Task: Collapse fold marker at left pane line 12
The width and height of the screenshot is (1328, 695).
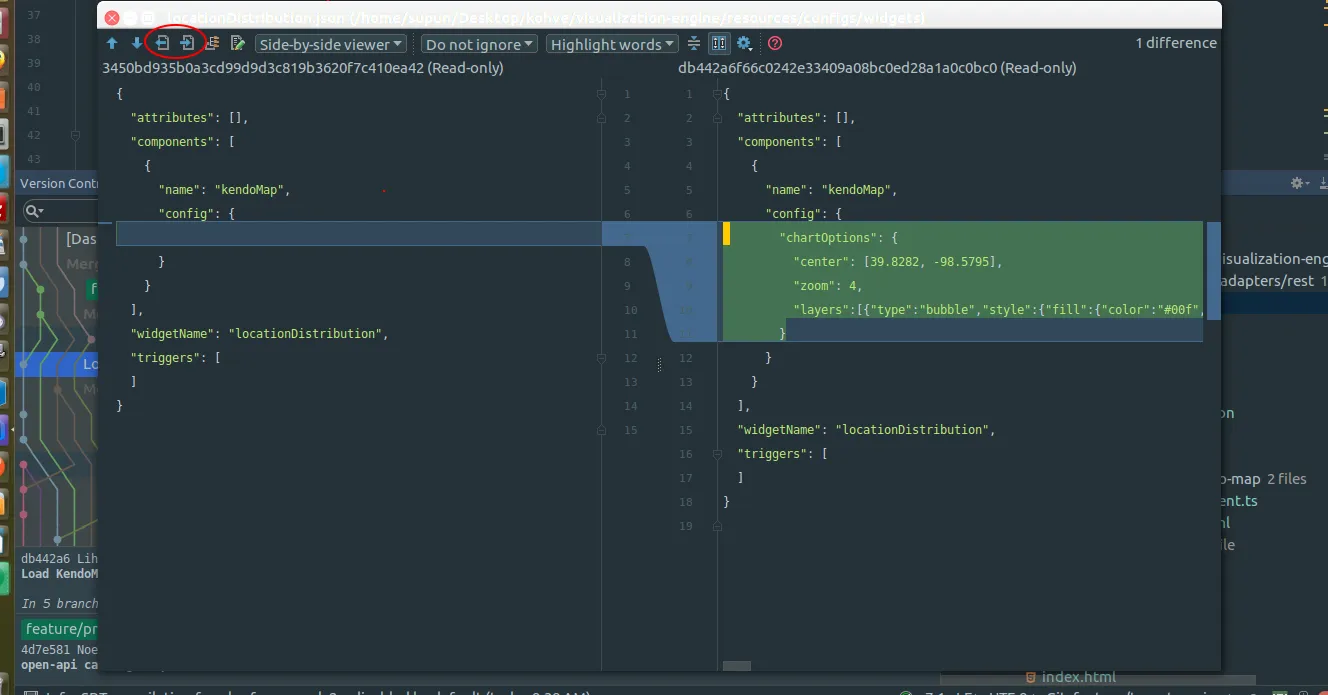Action: pyautogui.click(x=601, y=358)
